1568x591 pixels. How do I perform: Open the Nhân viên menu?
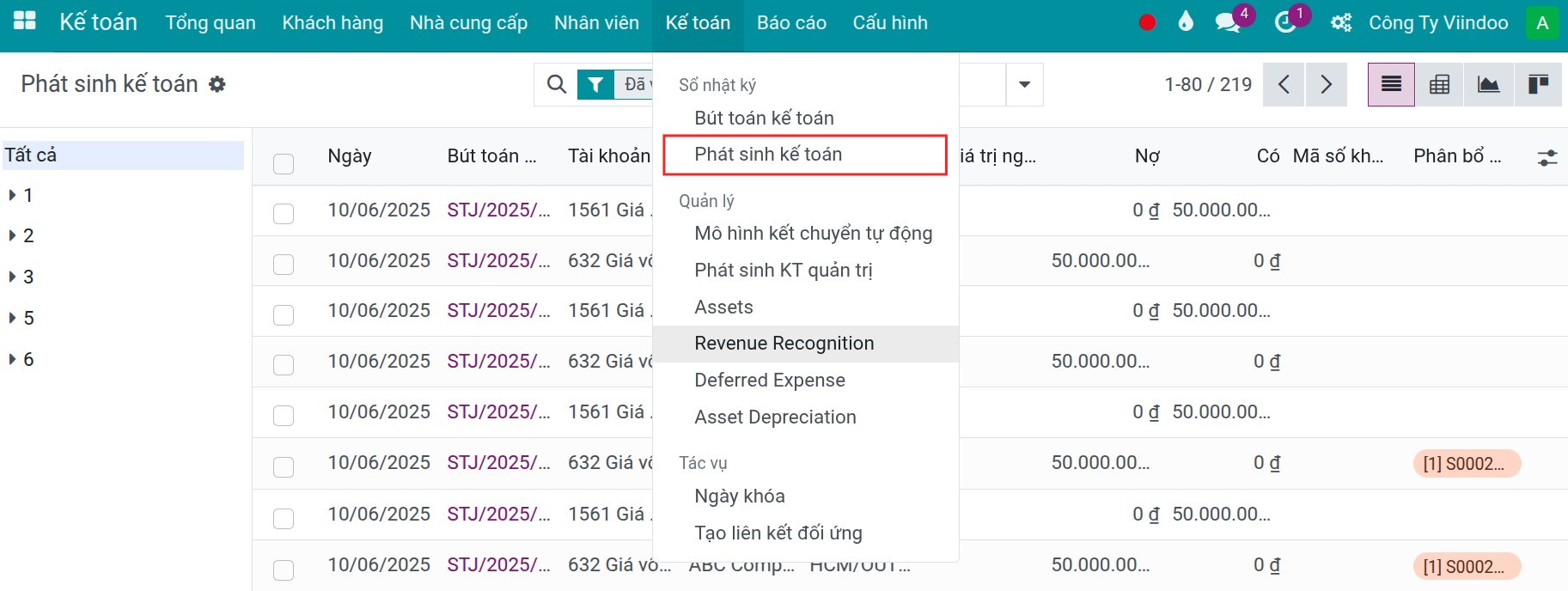pos(596,22)
